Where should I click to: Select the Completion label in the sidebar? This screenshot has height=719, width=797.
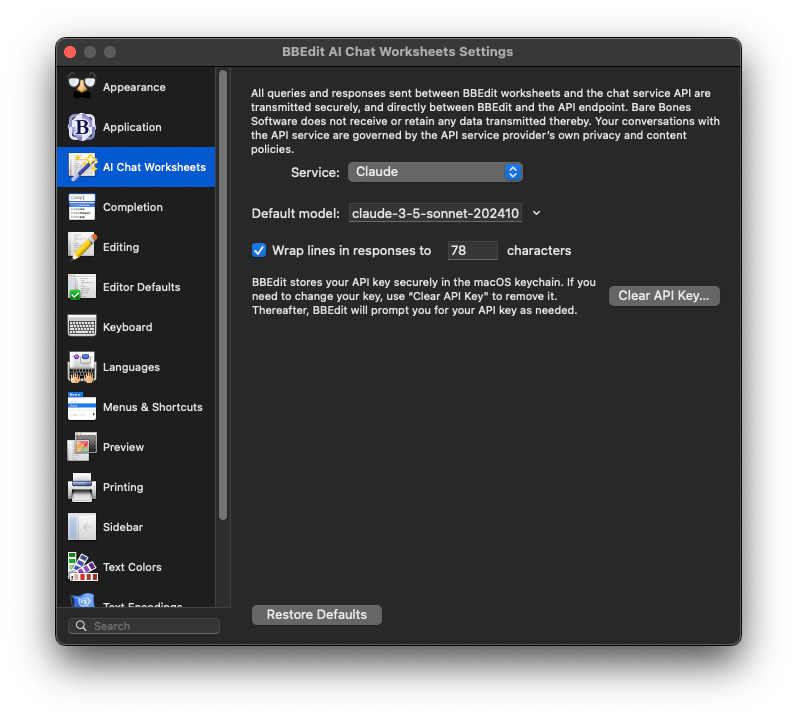(133, 207)
